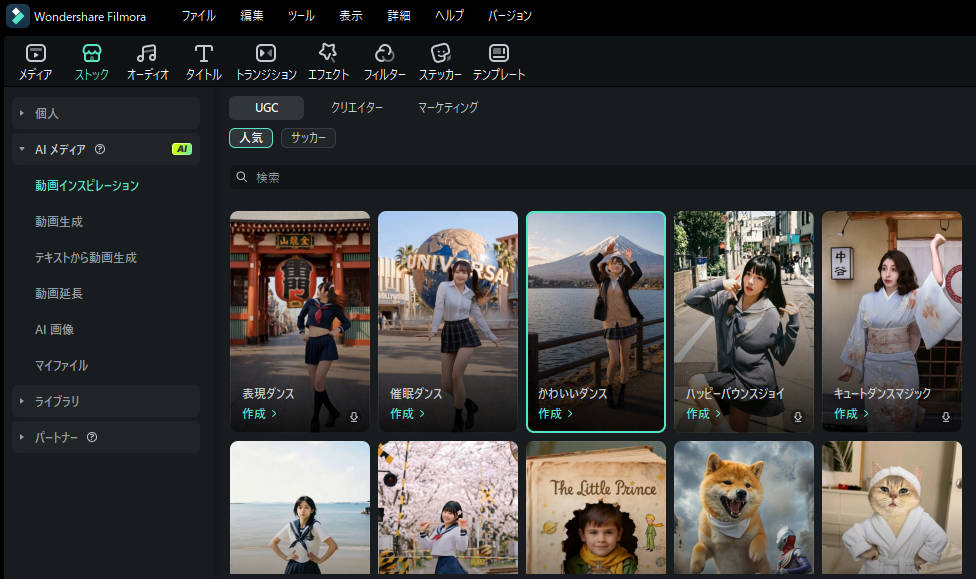
Task: Select 動画インスピレーション in sidebar
Action: pos(87,186)
